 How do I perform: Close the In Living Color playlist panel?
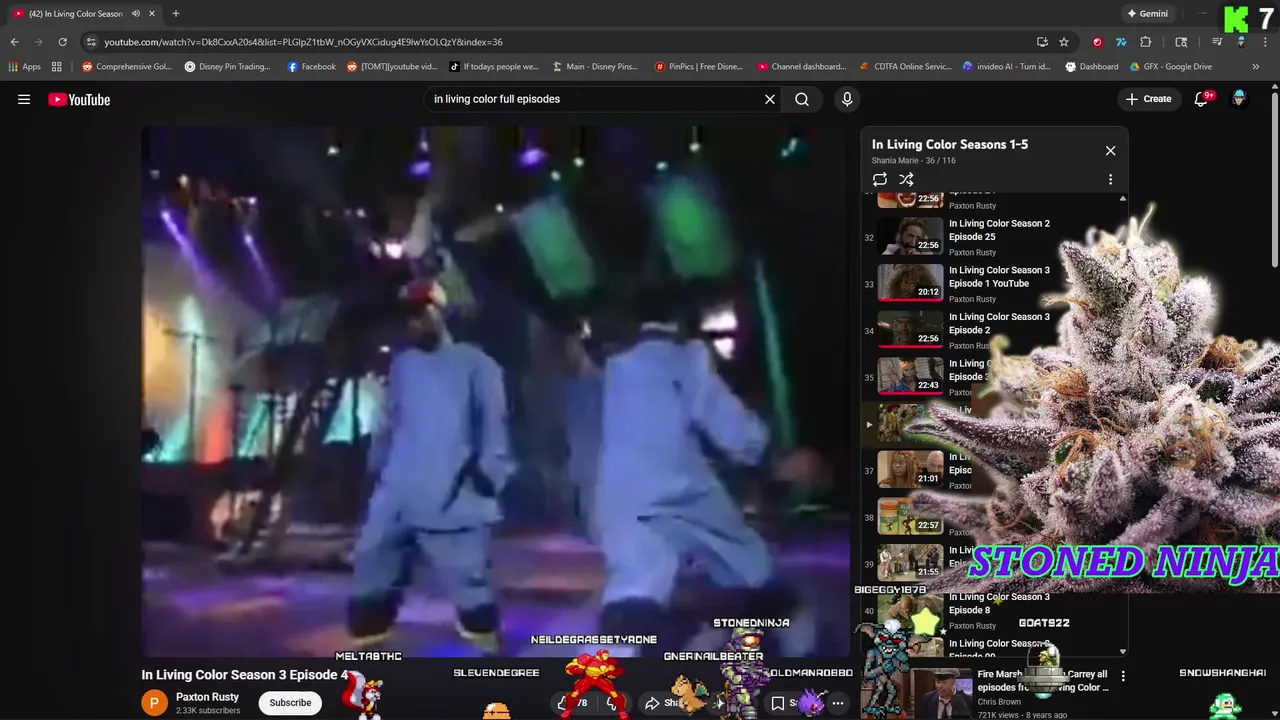1110,150
